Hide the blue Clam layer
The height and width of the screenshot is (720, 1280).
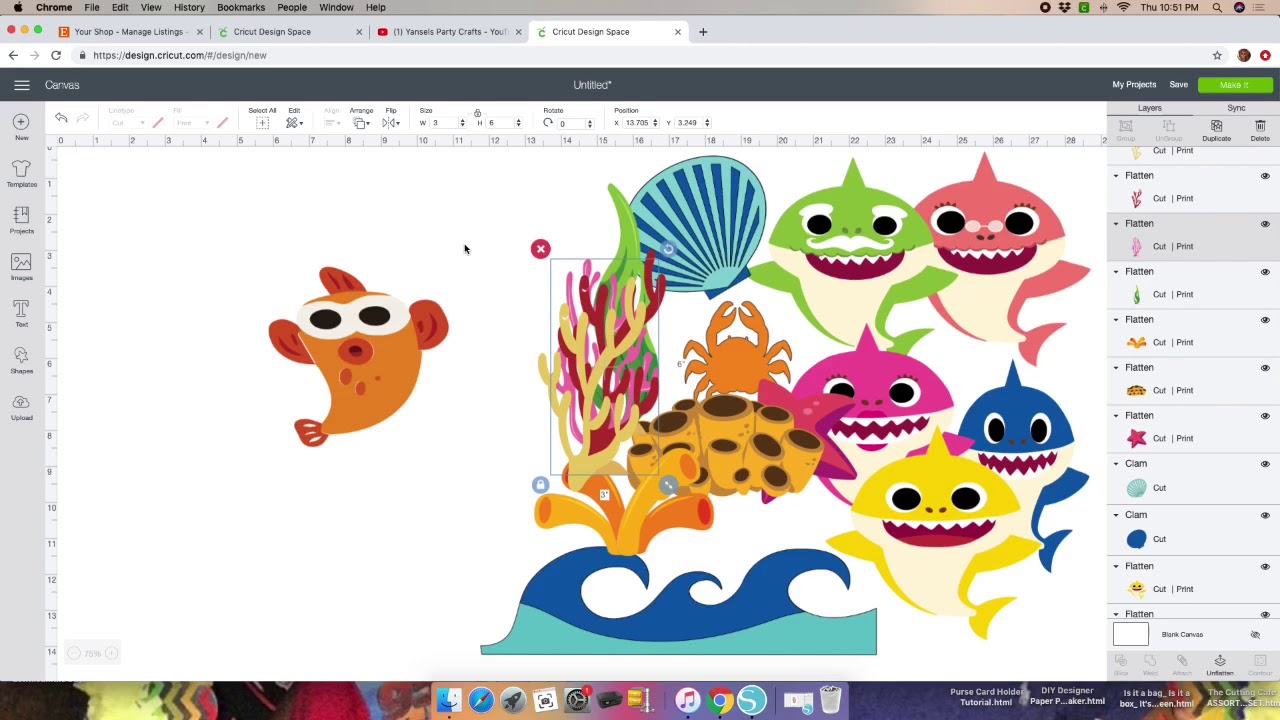(x=1265, y=515)
